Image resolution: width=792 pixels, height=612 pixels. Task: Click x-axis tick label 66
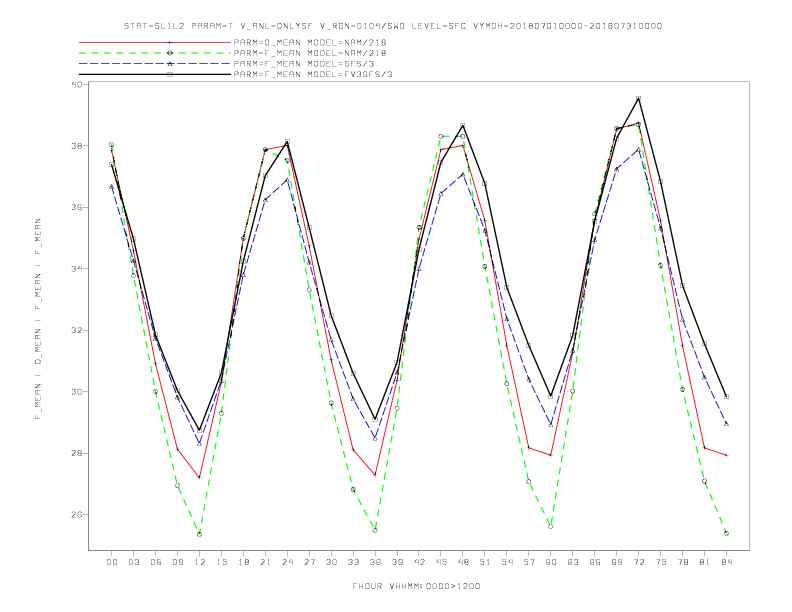coord(595,562)
